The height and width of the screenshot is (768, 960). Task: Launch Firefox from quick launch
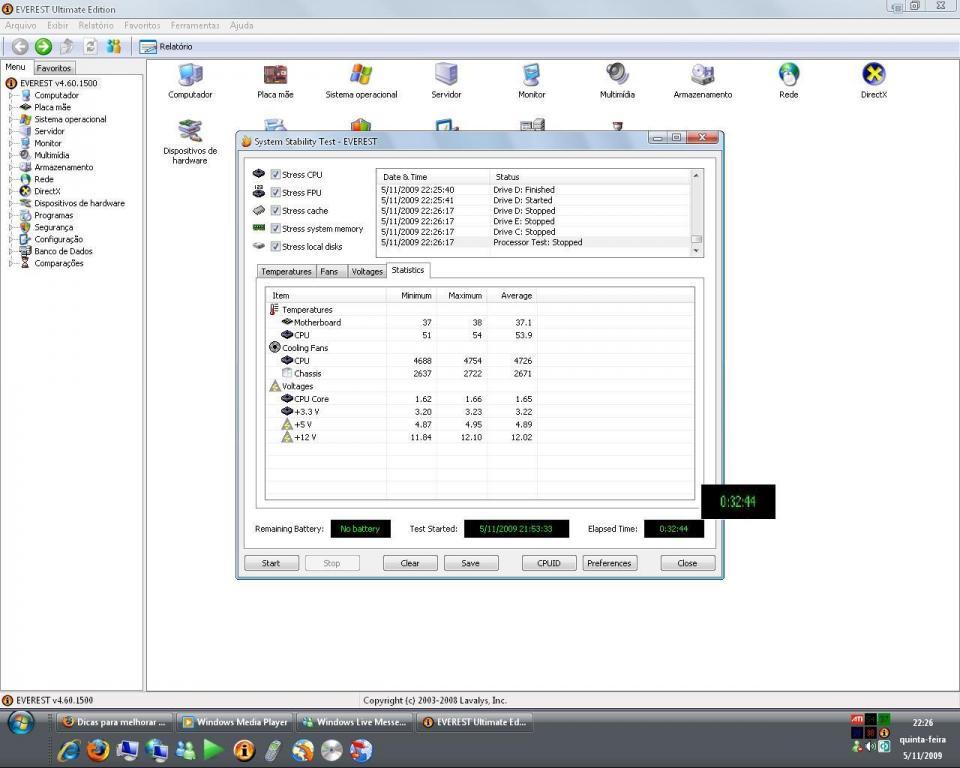click(x=98, y=750)
